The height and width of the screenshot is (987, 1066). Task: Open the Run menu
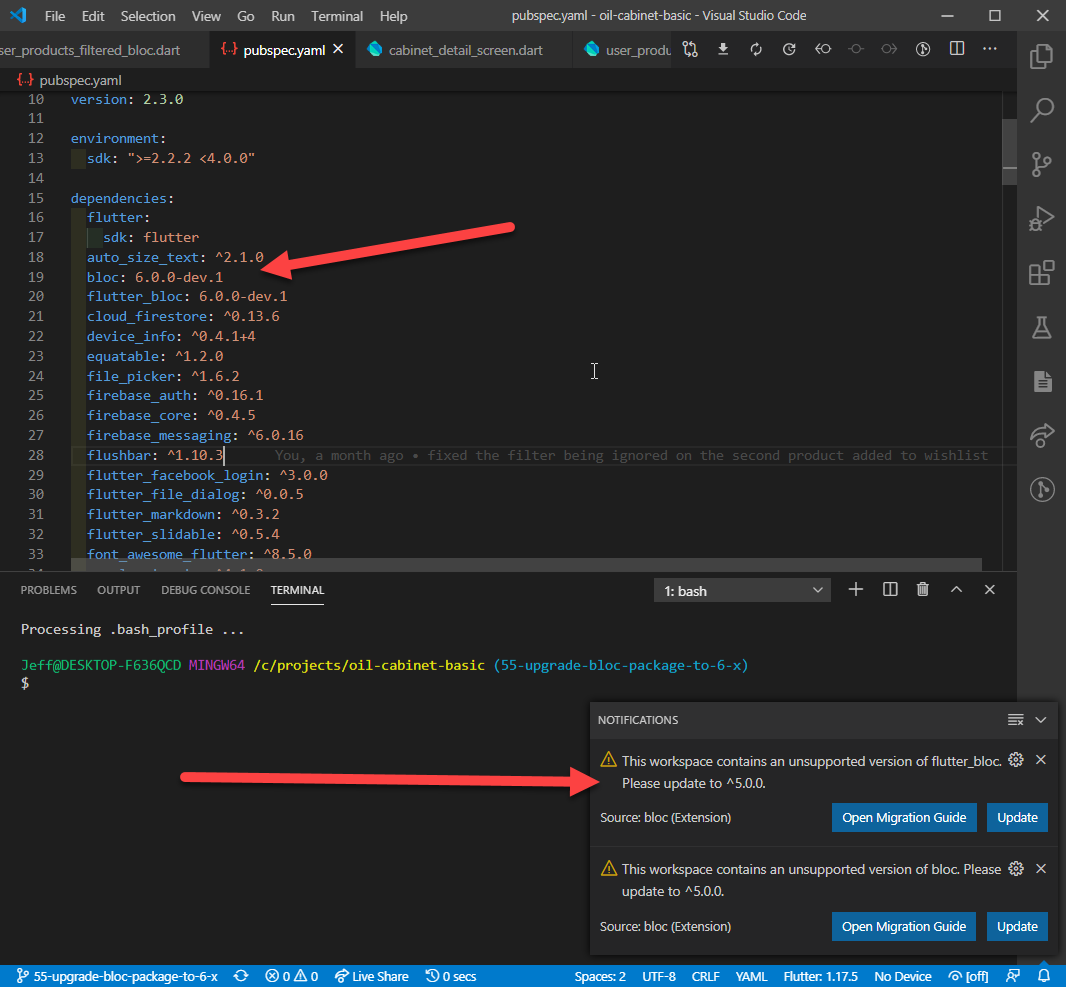click(x=283, y=16)
